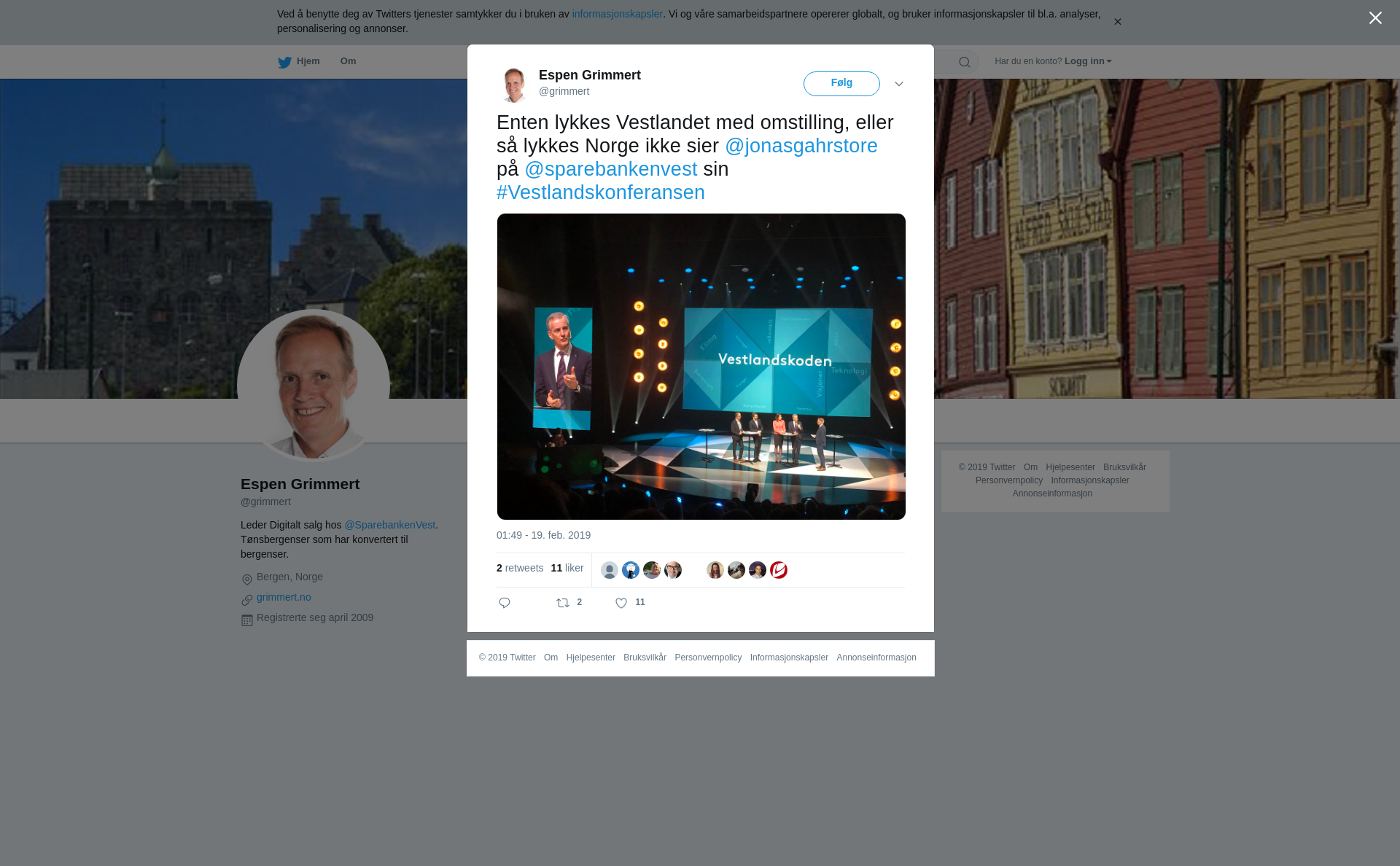Click the reply speech bubble icon
The width and height of the screenshot is (1400, 866).
505,603
